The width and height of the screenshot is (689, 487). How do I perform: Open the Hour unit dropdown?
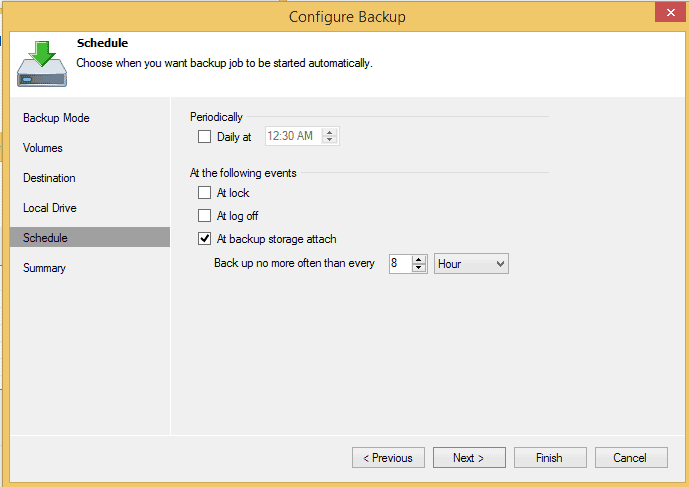471,264
